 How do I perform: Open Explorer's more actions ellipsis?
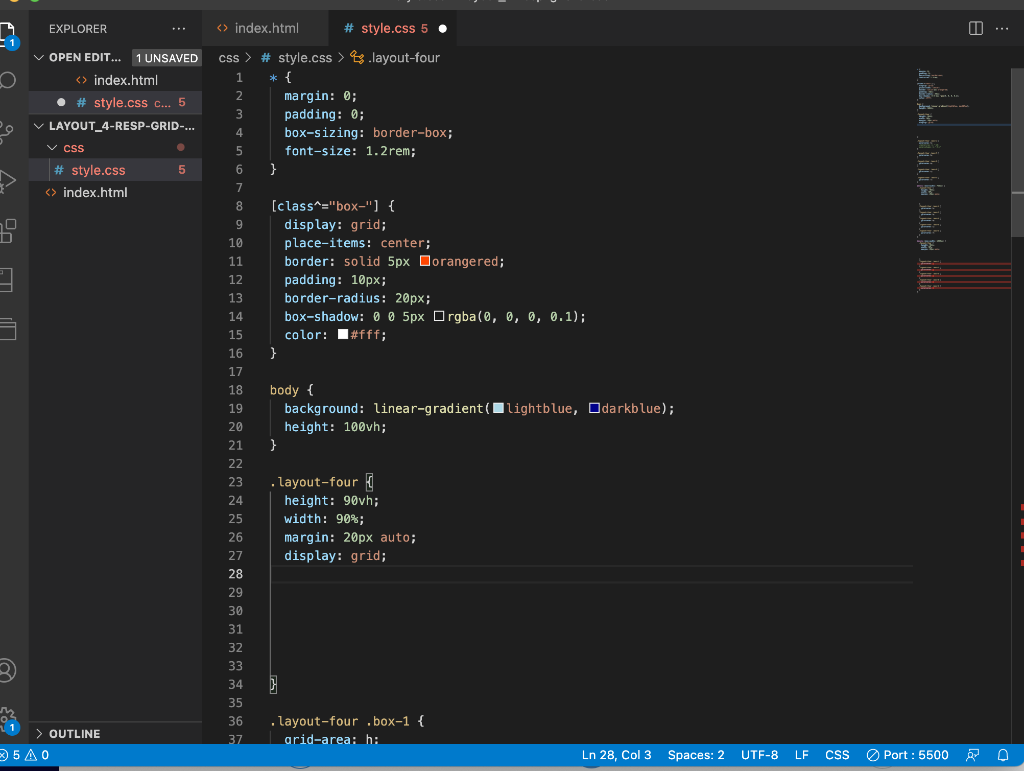(x=179, y=29)
